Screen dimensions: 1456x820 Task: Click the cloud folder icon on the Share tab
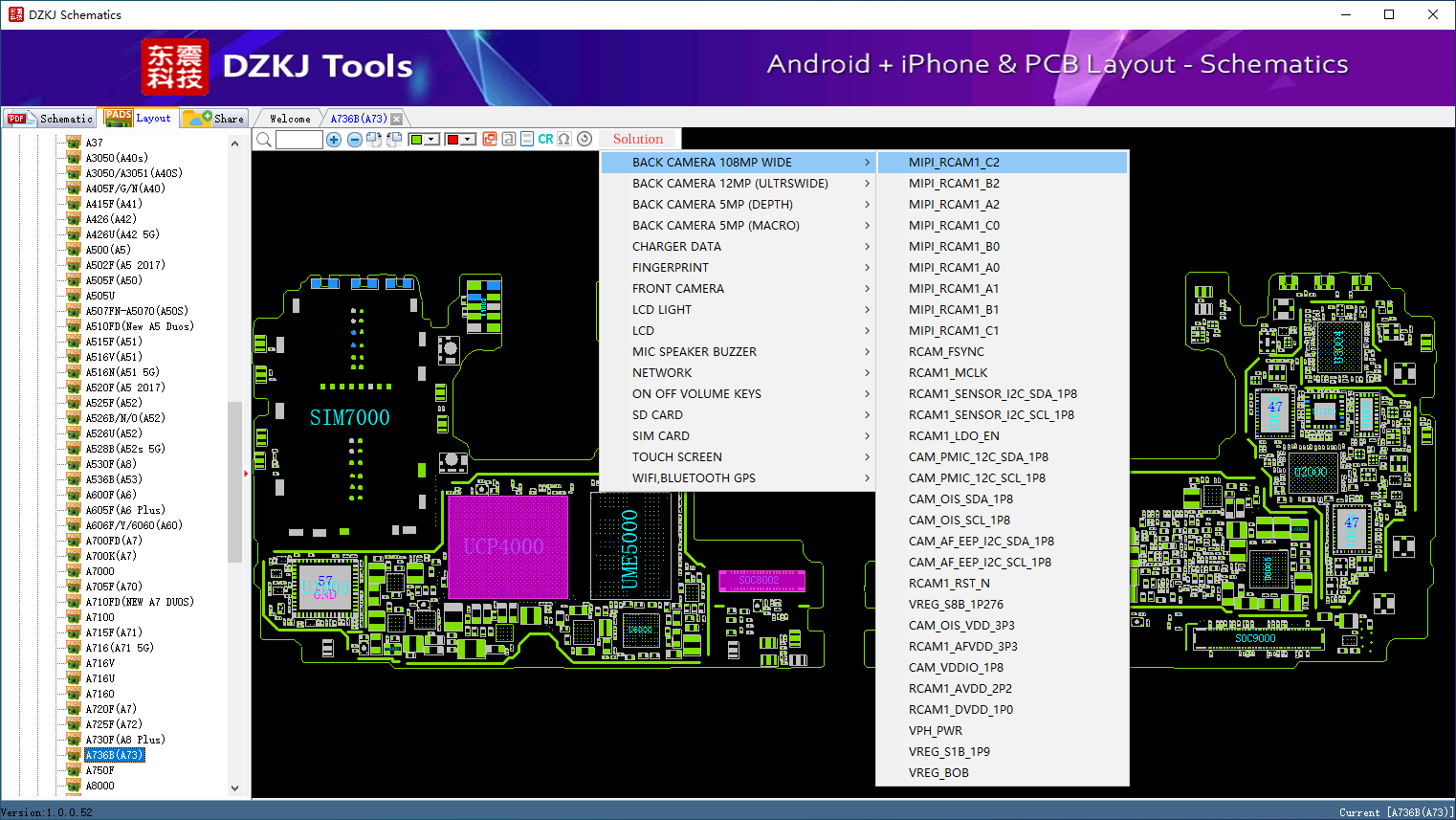pyautogui.click(x=197, y=118)
